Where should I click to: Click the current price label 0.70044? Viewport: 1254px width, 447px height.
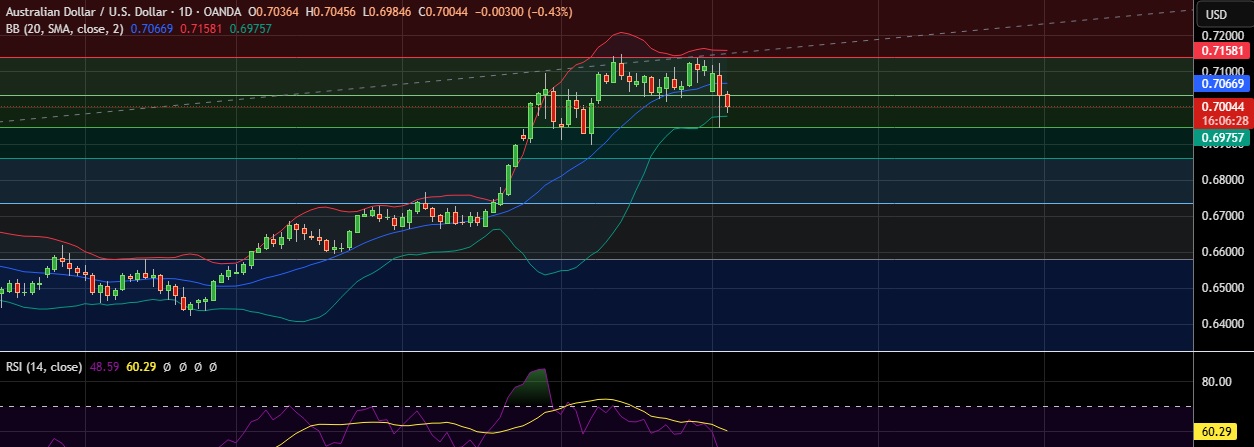tap(1221, 106)
